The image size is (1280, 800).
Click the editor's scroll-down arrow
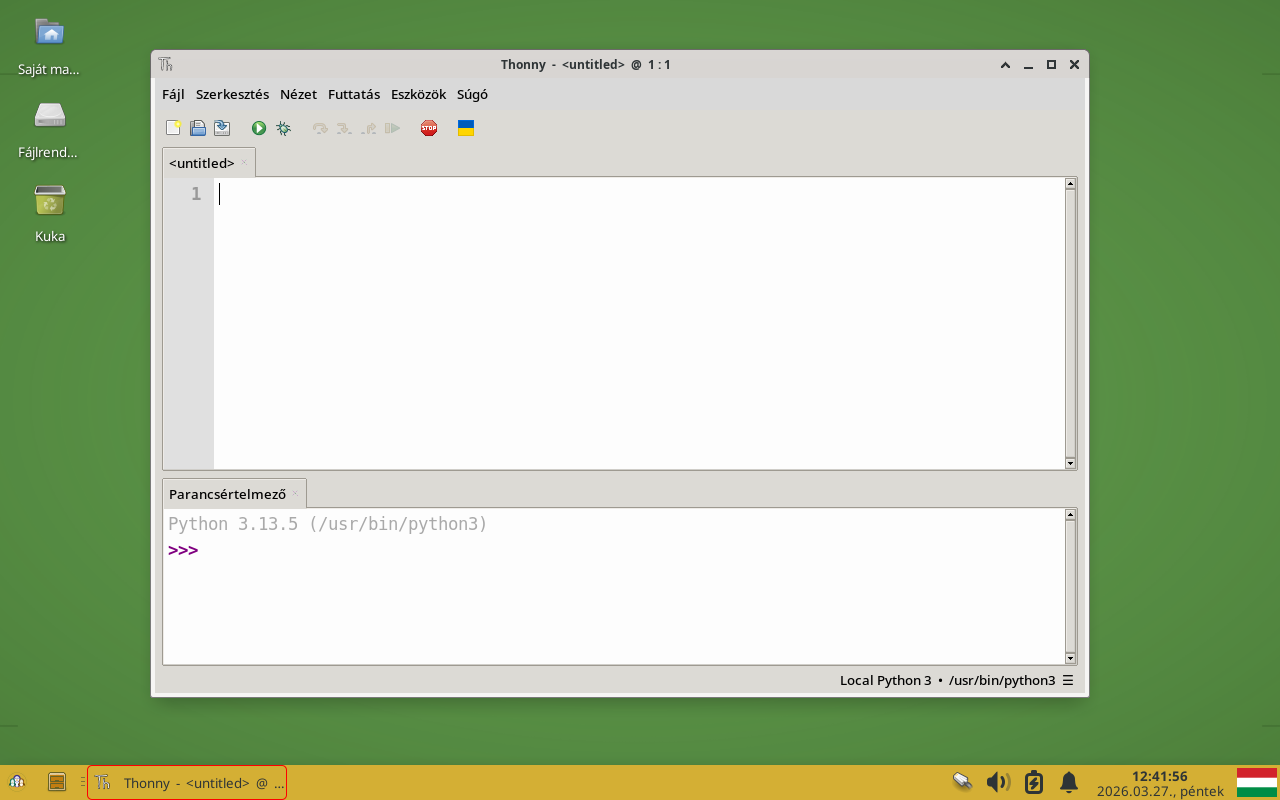pyautogui.click(x=1071, y=463)
